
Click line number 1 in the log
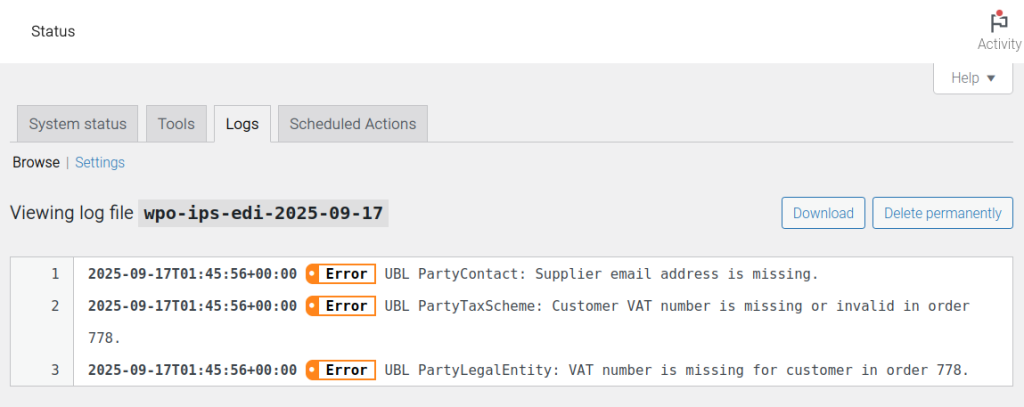pos(55,274)
